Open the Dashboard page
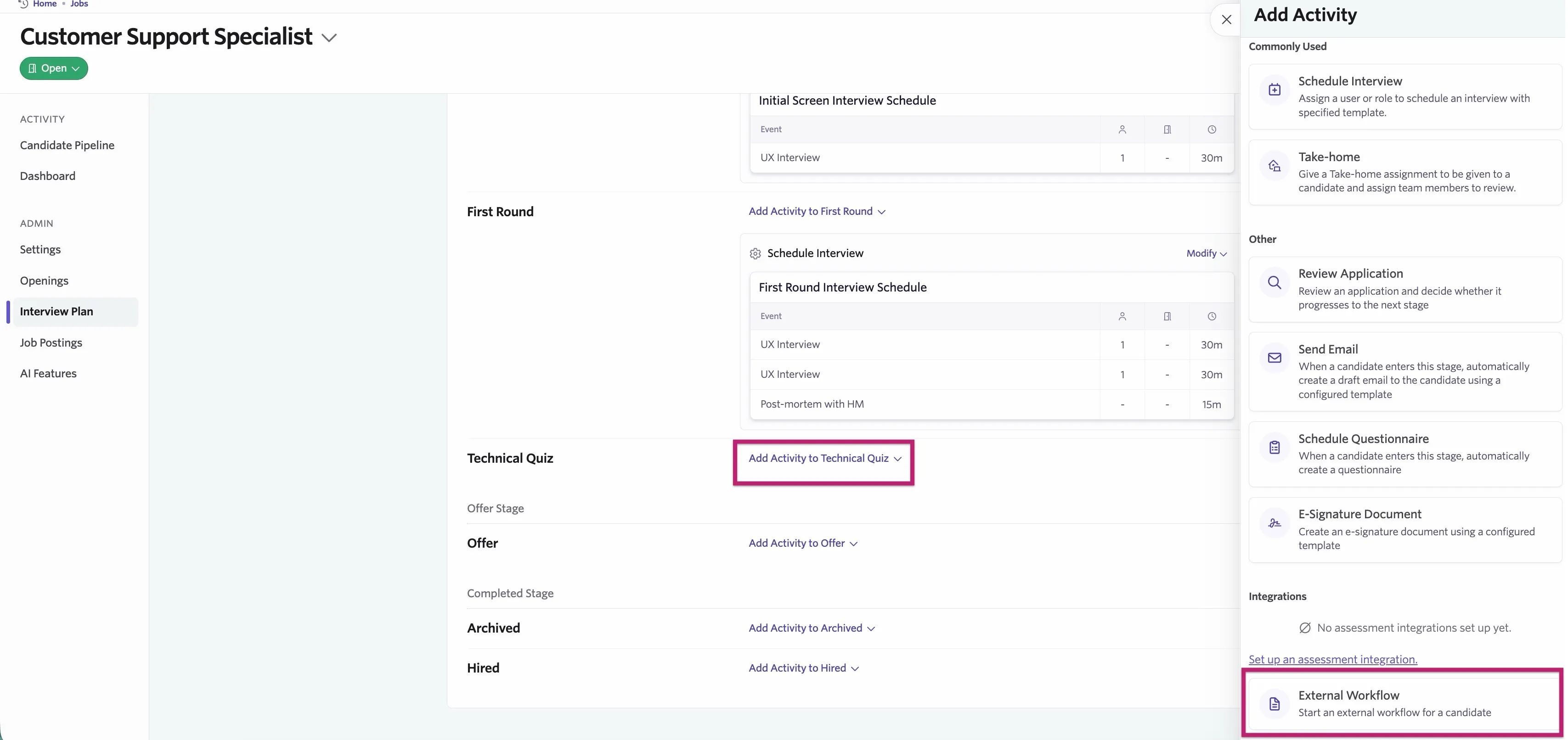 click(x=47, y=176)
